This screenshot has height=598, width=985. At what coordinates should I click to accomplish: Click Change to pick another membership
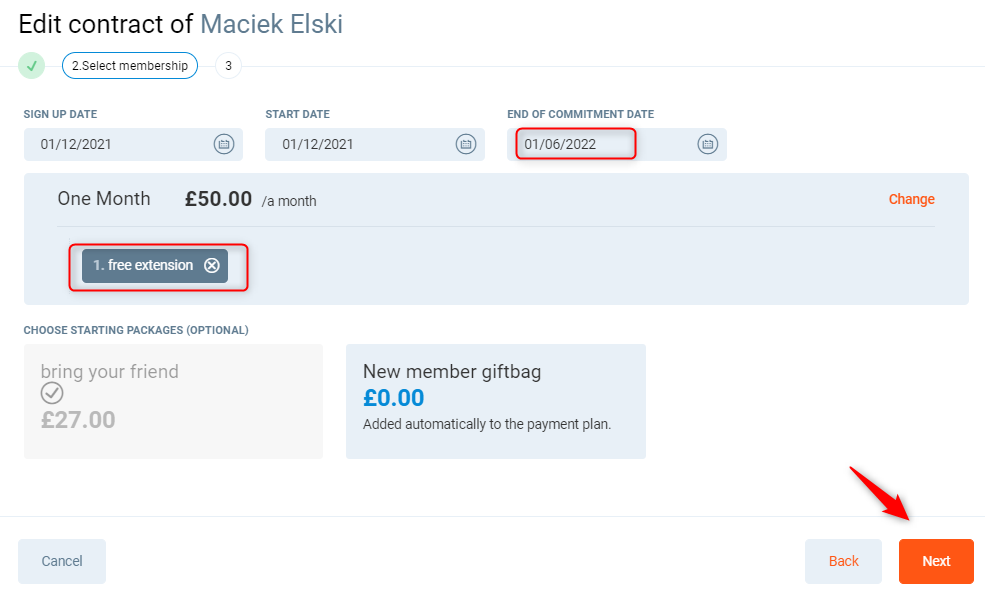coord(911,199)
